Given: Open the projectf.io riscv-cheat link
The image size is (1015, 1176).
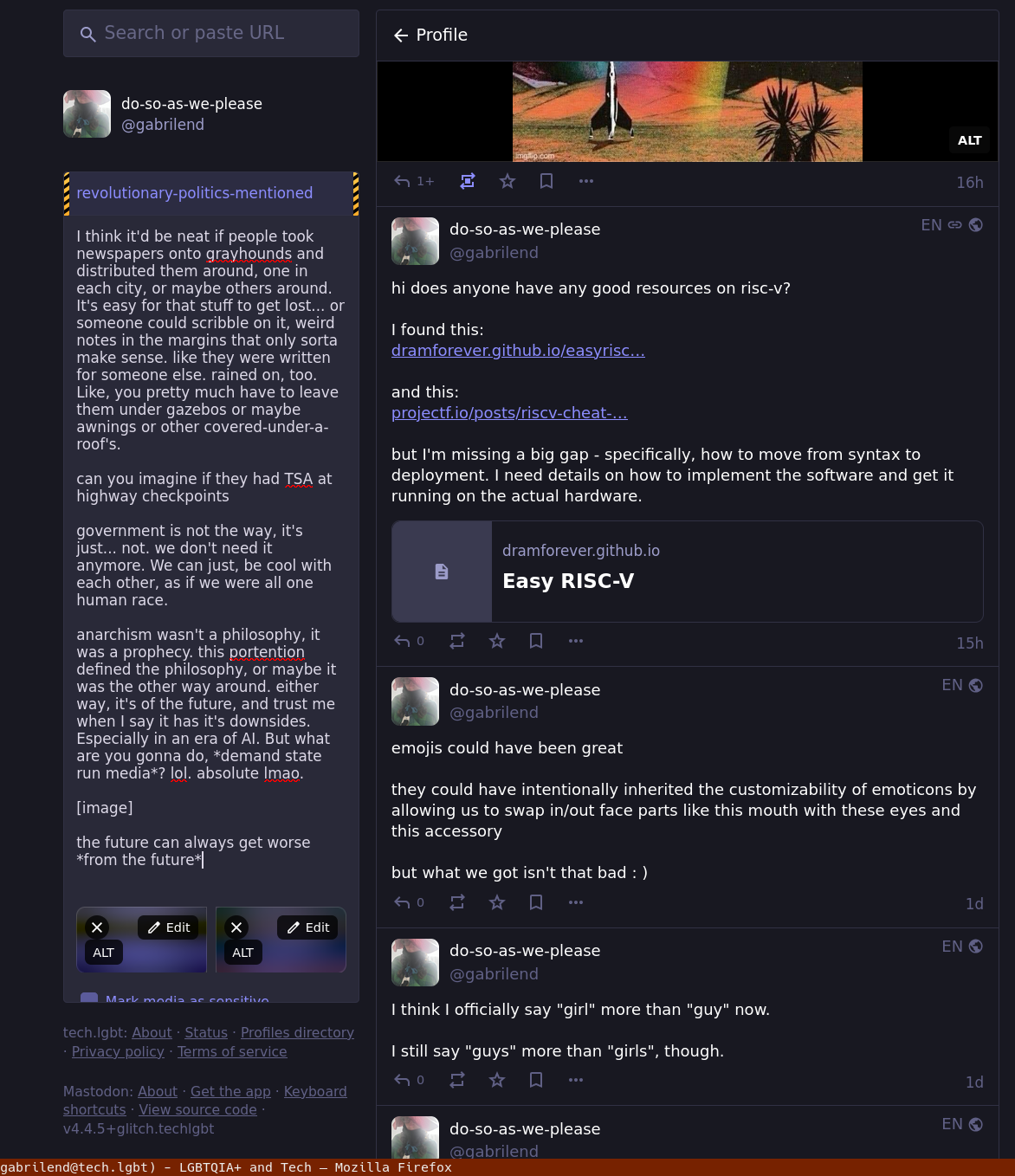Looking at the screenshot, I should click(x=509, y=413).
